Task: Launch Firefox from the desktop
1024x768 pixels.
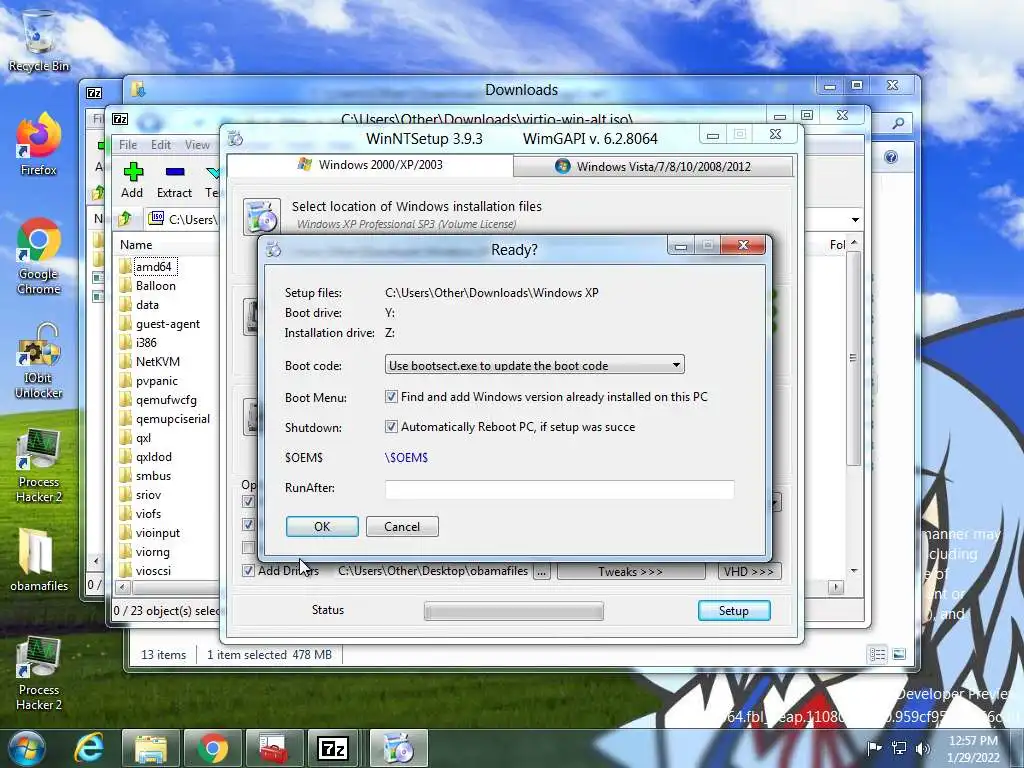Action: (39, 145)
